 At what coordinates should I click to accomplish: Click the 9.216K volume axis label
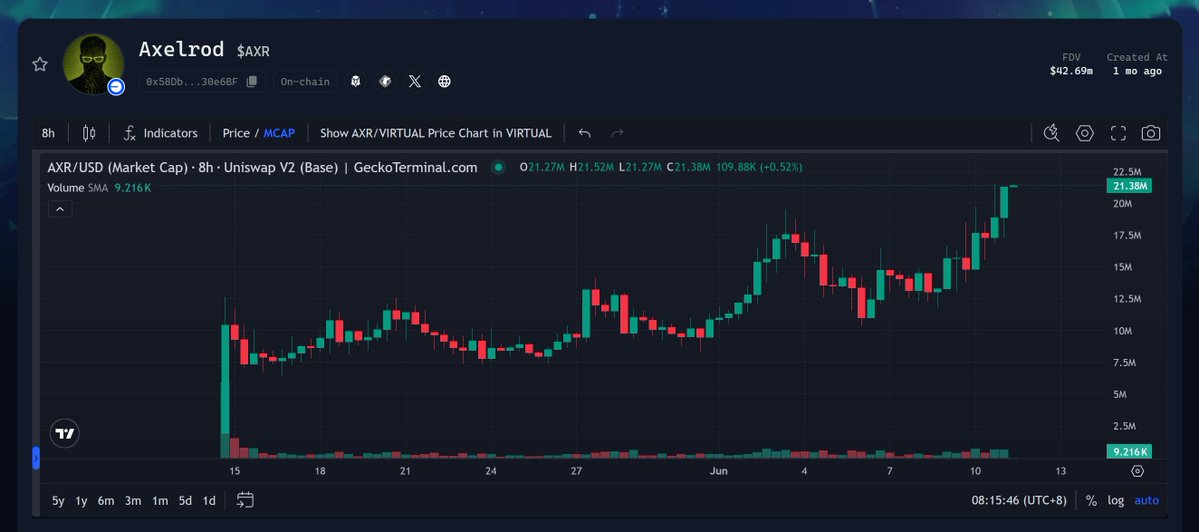coord(1129,451)
